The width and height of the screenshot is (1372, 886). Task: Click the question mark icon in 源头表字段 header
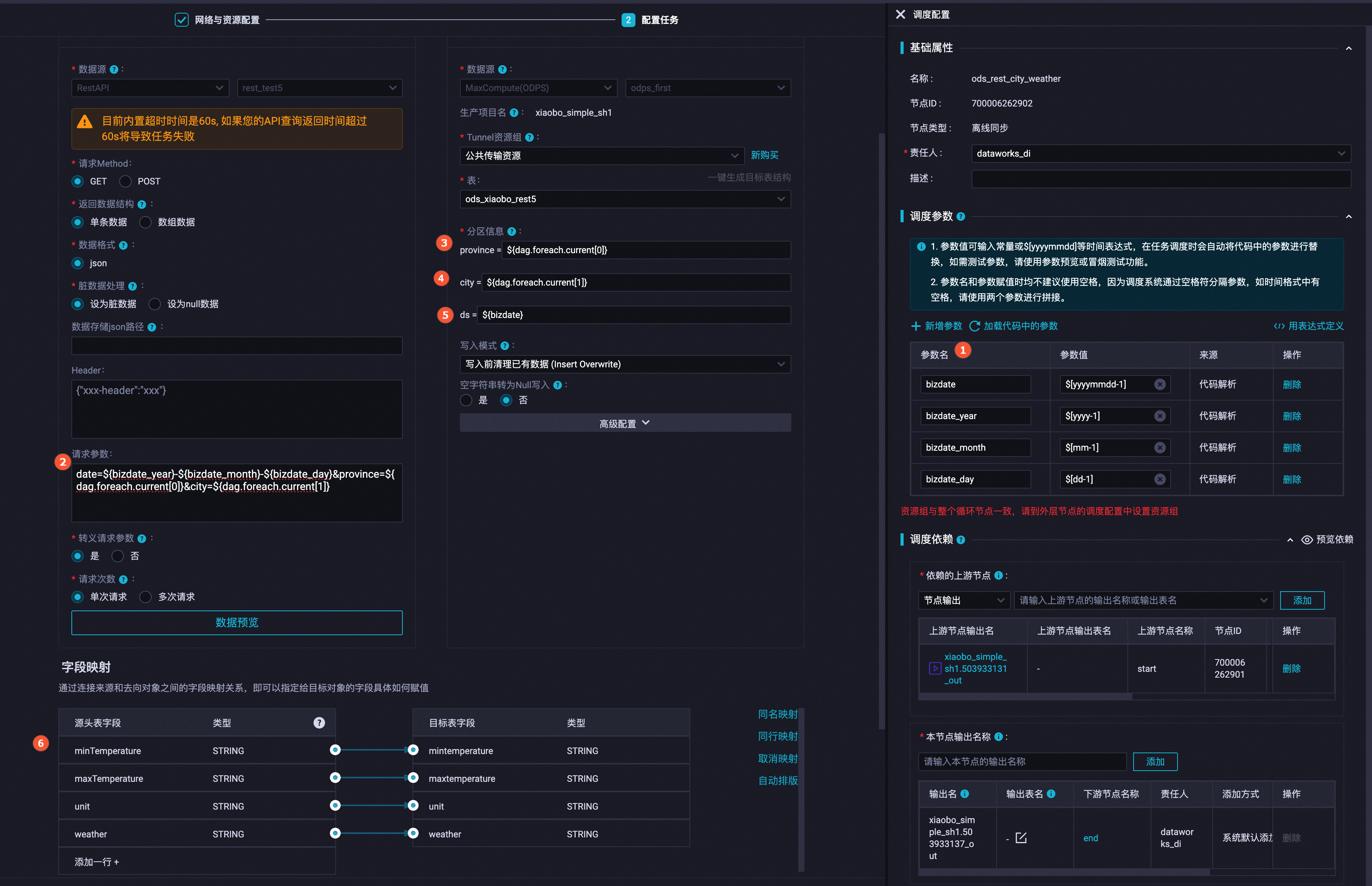(319, 723)
